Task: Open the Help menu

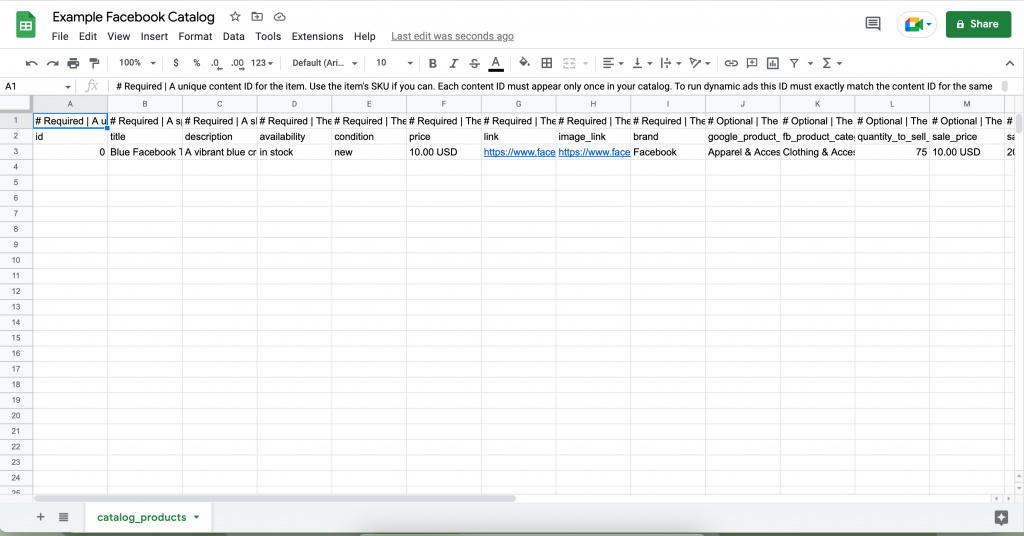Action: 364,37
